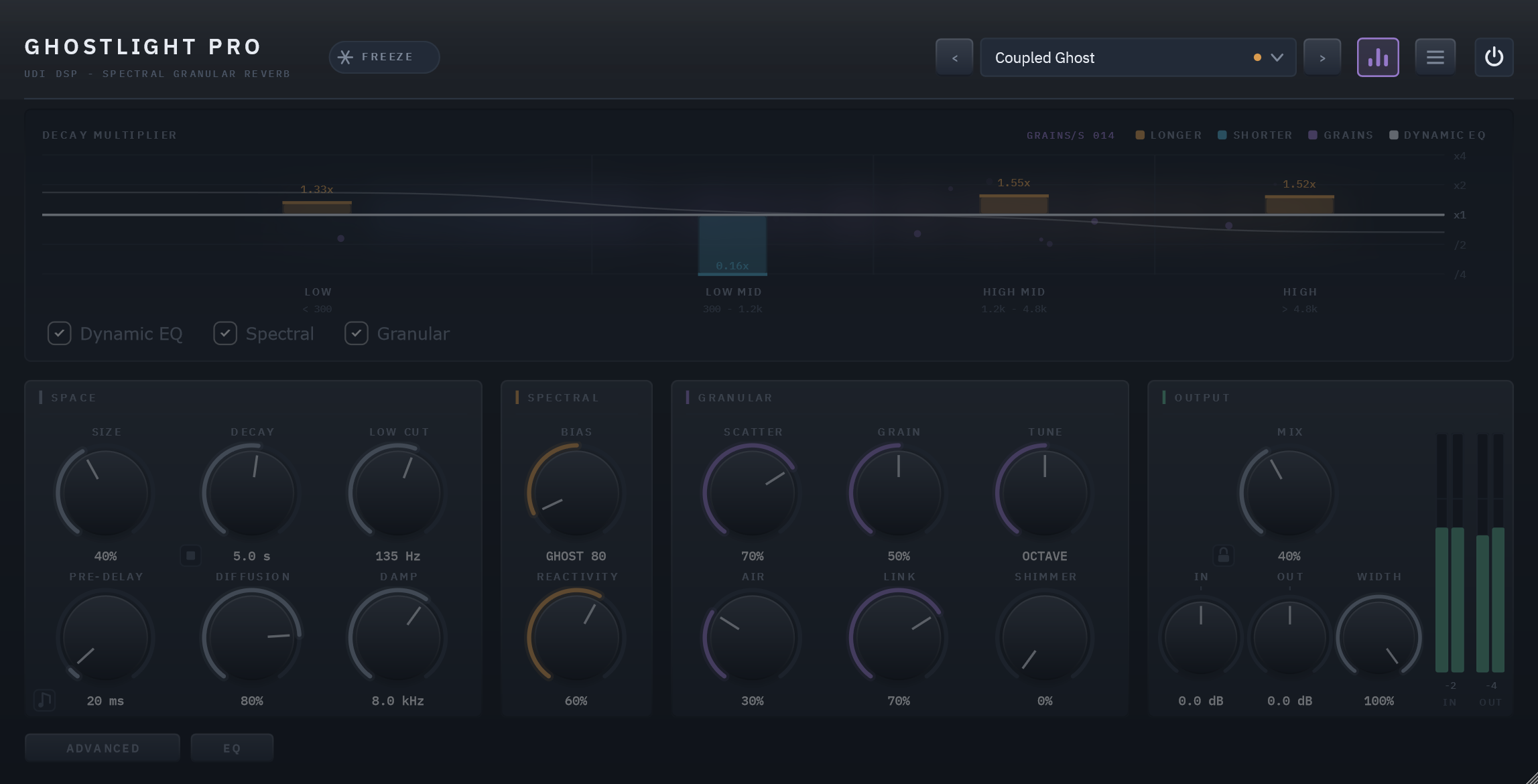Click the Longer legend swatch
1538x784 pixels.
1140,135
